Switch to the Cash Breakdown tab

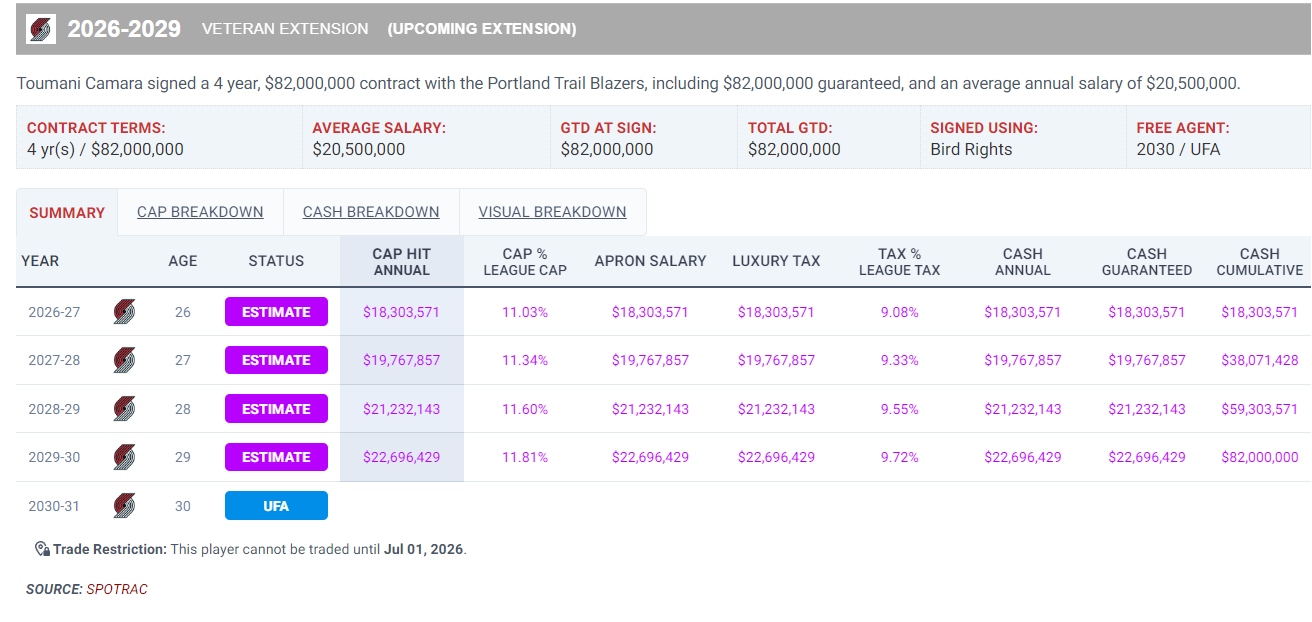tap(371, 212)
